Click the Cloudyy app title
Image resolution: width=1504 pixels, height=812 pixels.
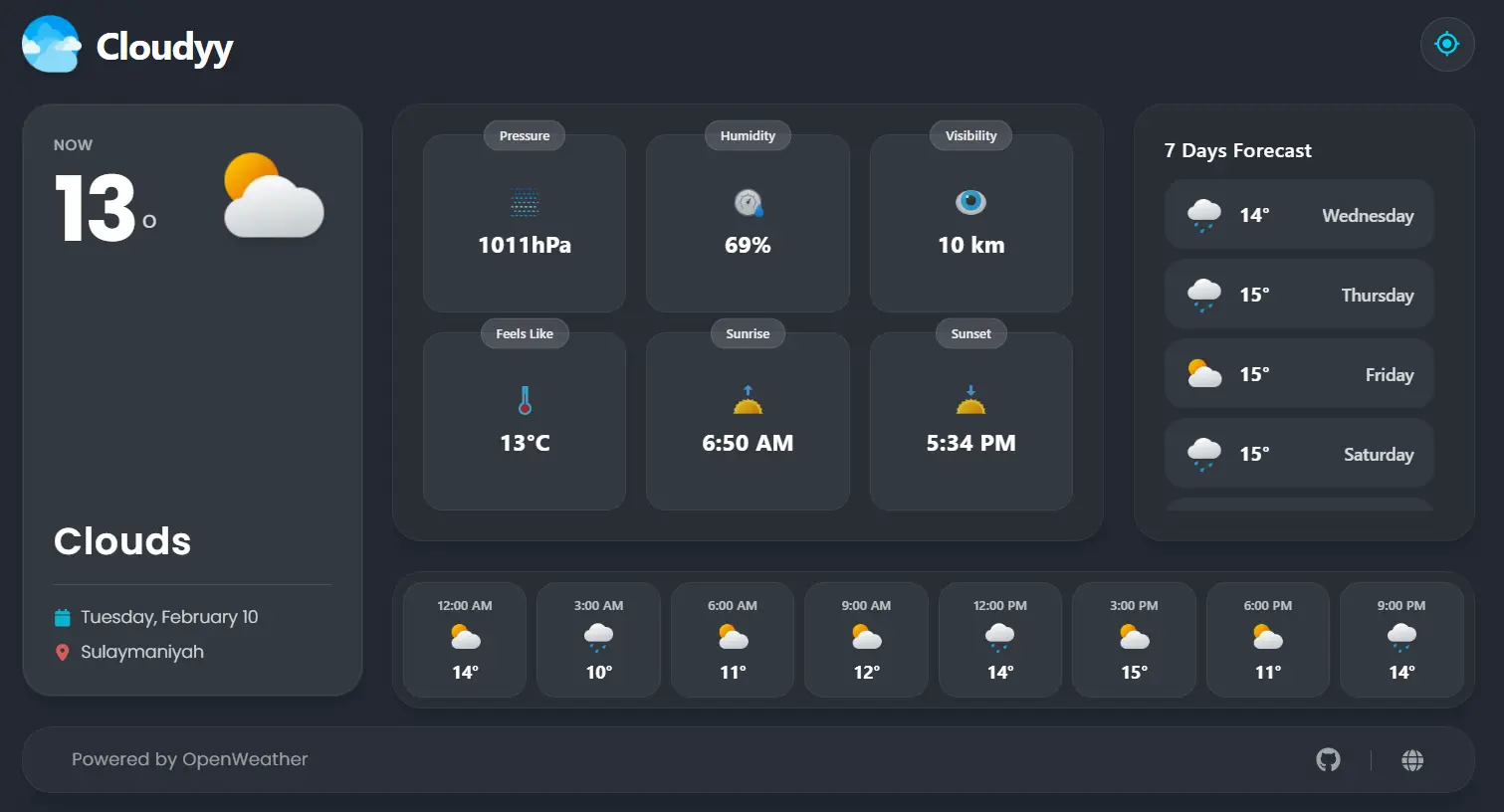tap(164, 47)
